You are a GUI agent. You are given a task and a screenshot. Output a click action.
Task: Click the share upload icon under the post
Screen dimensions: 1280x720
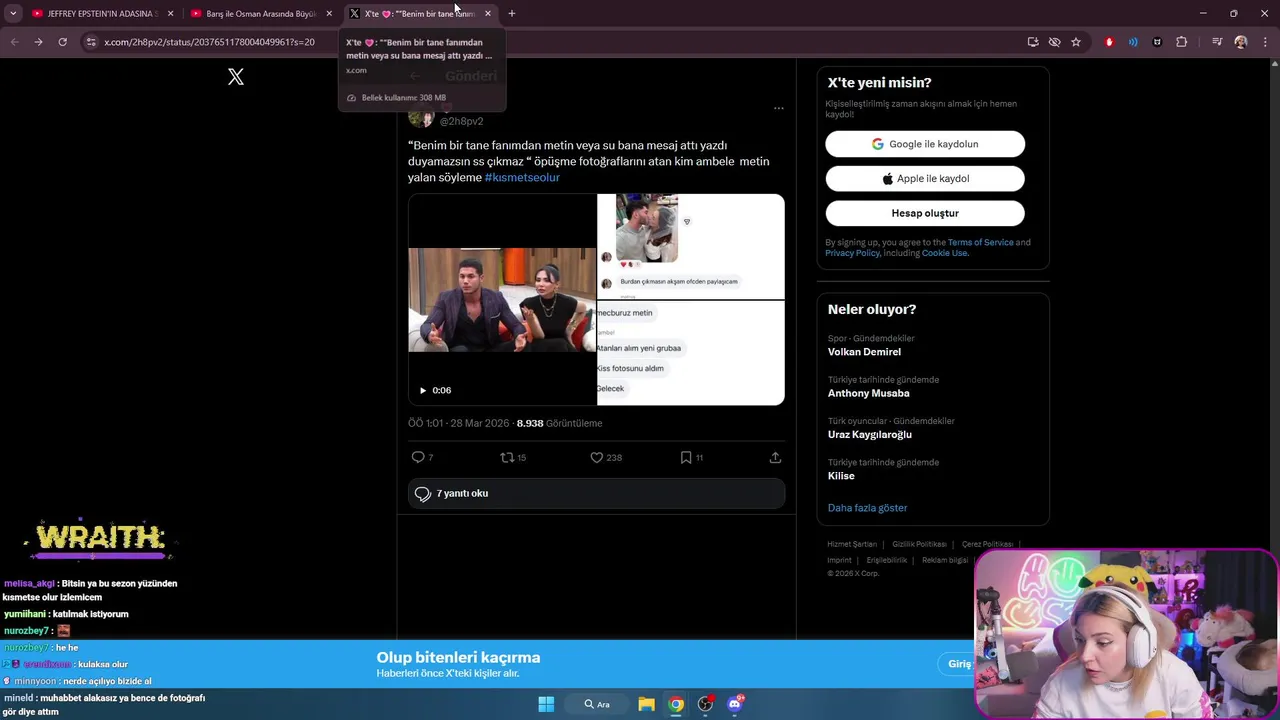pyautogui.click(x=775, y=457)
